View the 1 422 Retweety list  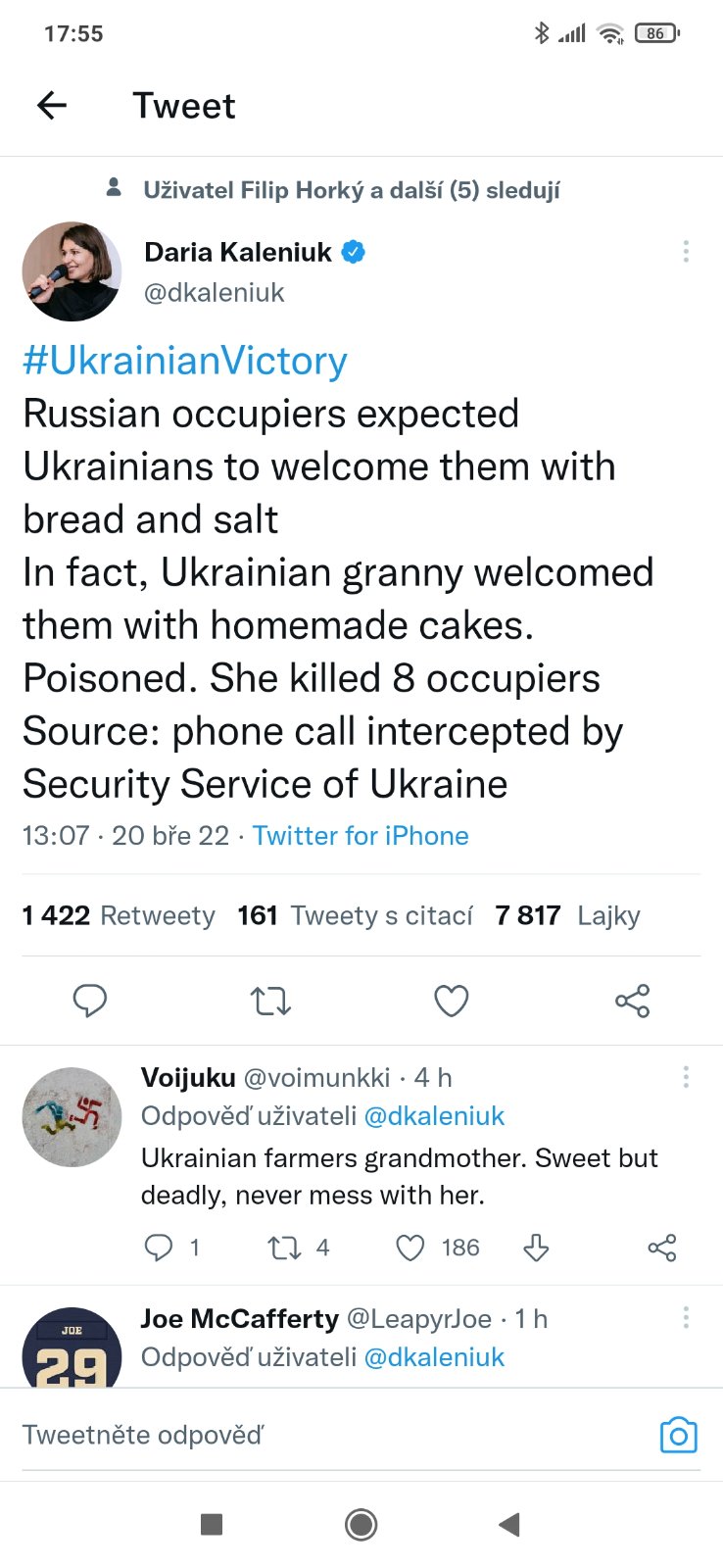[x=119, y=915]
